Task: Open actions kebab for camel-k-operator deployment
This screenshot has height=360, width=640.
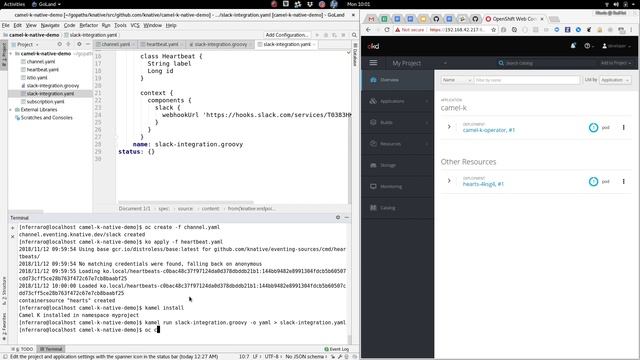Action: pos(623,127)
